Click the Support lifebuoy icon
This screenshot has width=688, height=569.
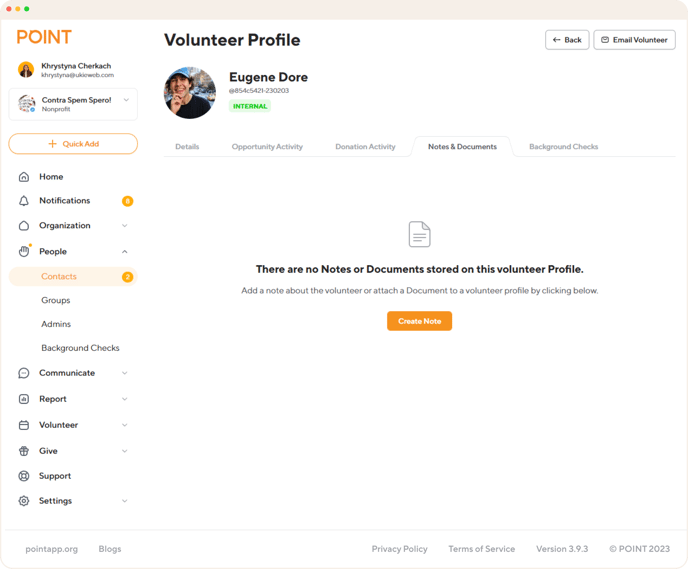pos(24,476)
